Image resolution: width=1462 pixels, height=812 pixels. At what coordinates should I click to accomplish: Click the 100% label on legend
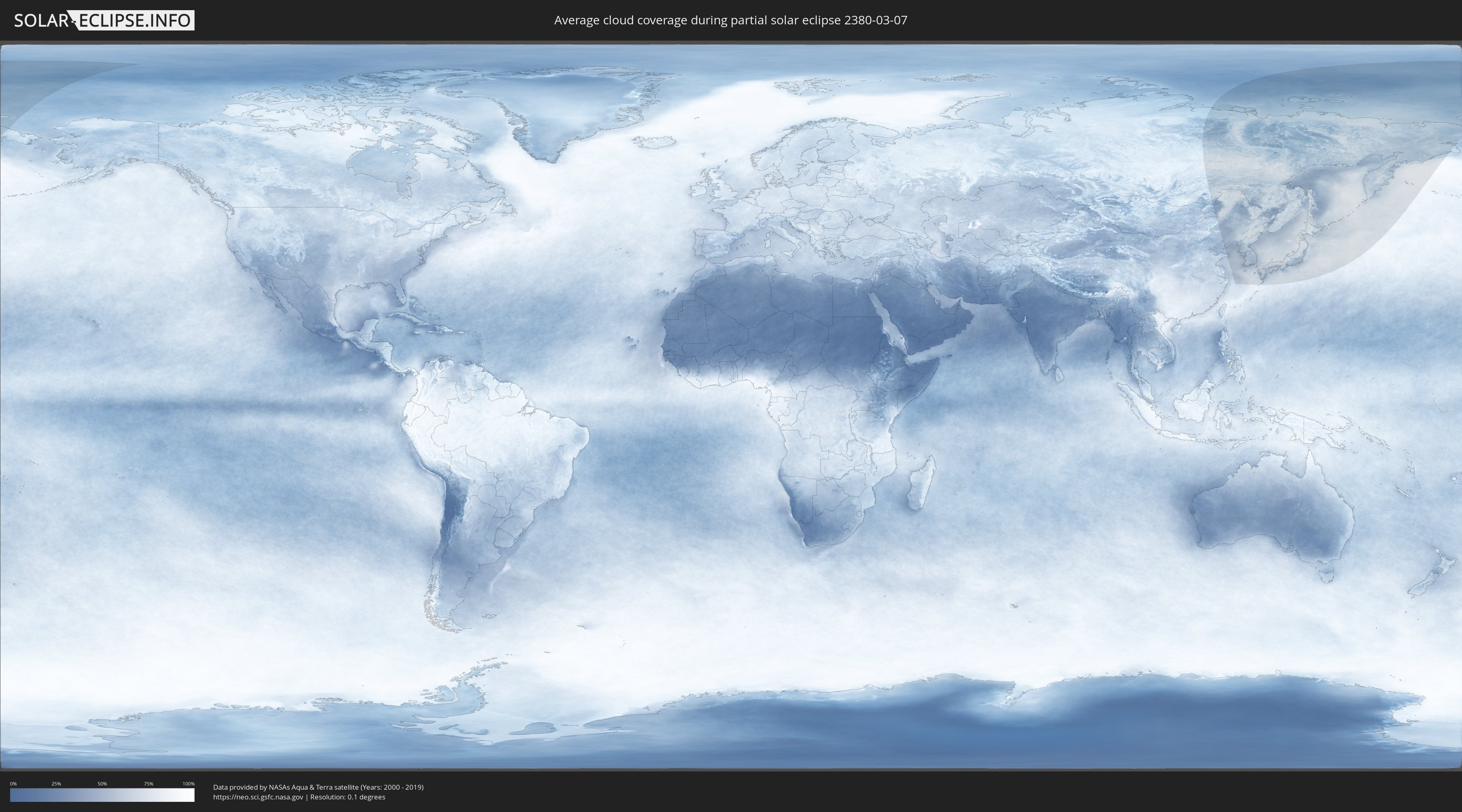click(x=188, y=784)
